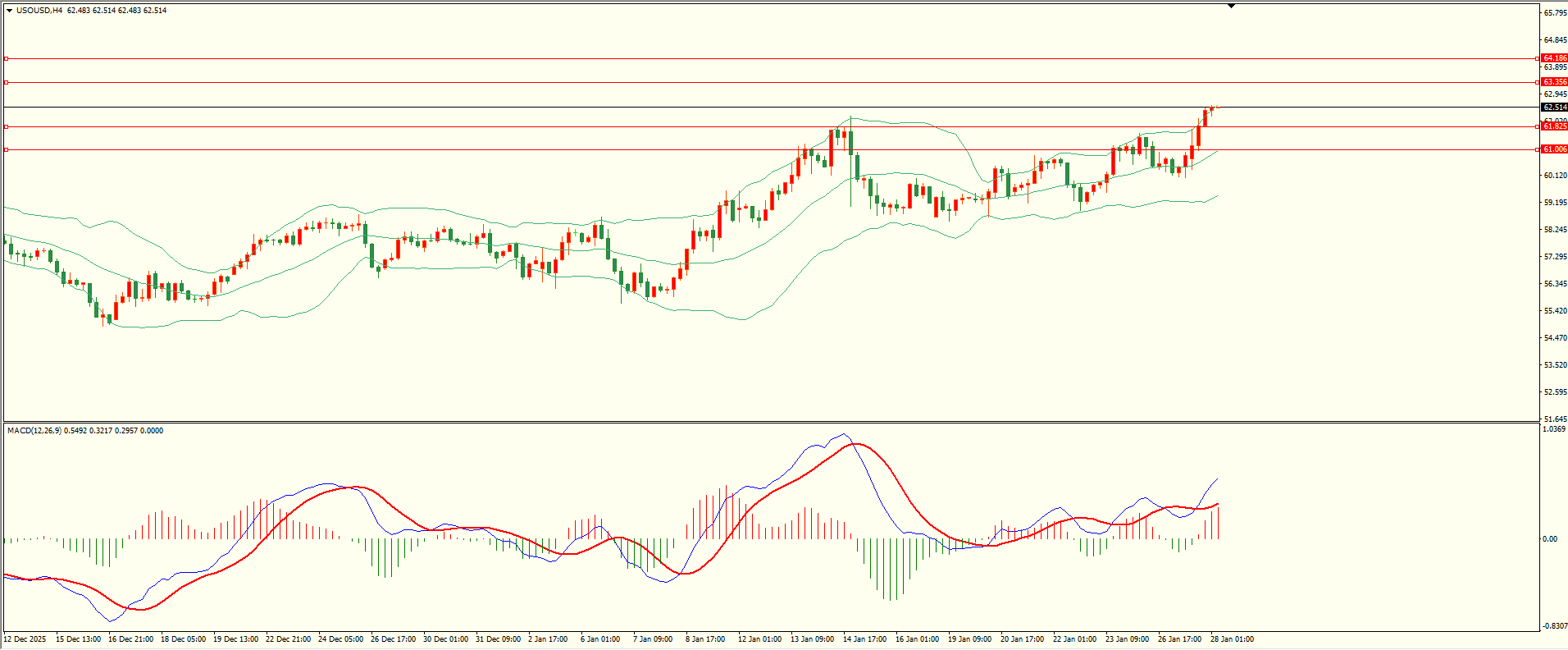1568x650 pixels.
Task: Click the 12 Dec 2025 date label
Action: click(25, 639)
